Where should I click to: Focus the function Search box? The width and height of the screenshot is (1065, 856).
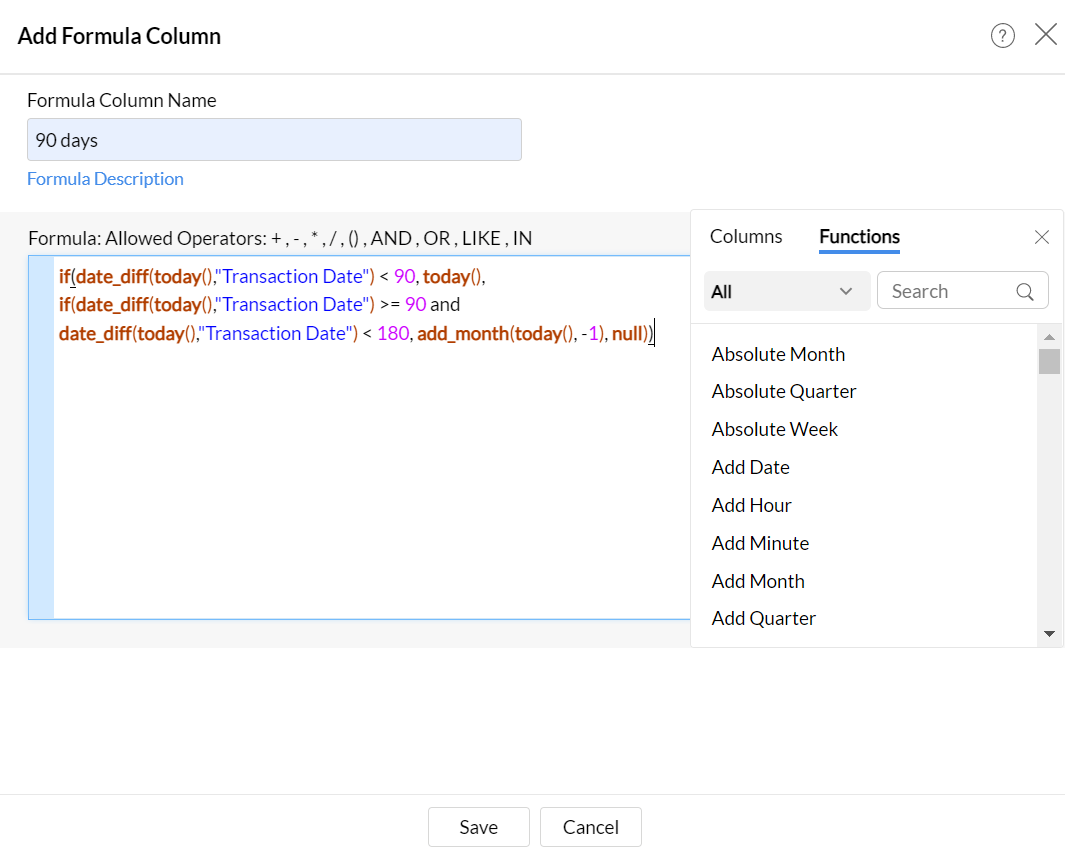948,291
